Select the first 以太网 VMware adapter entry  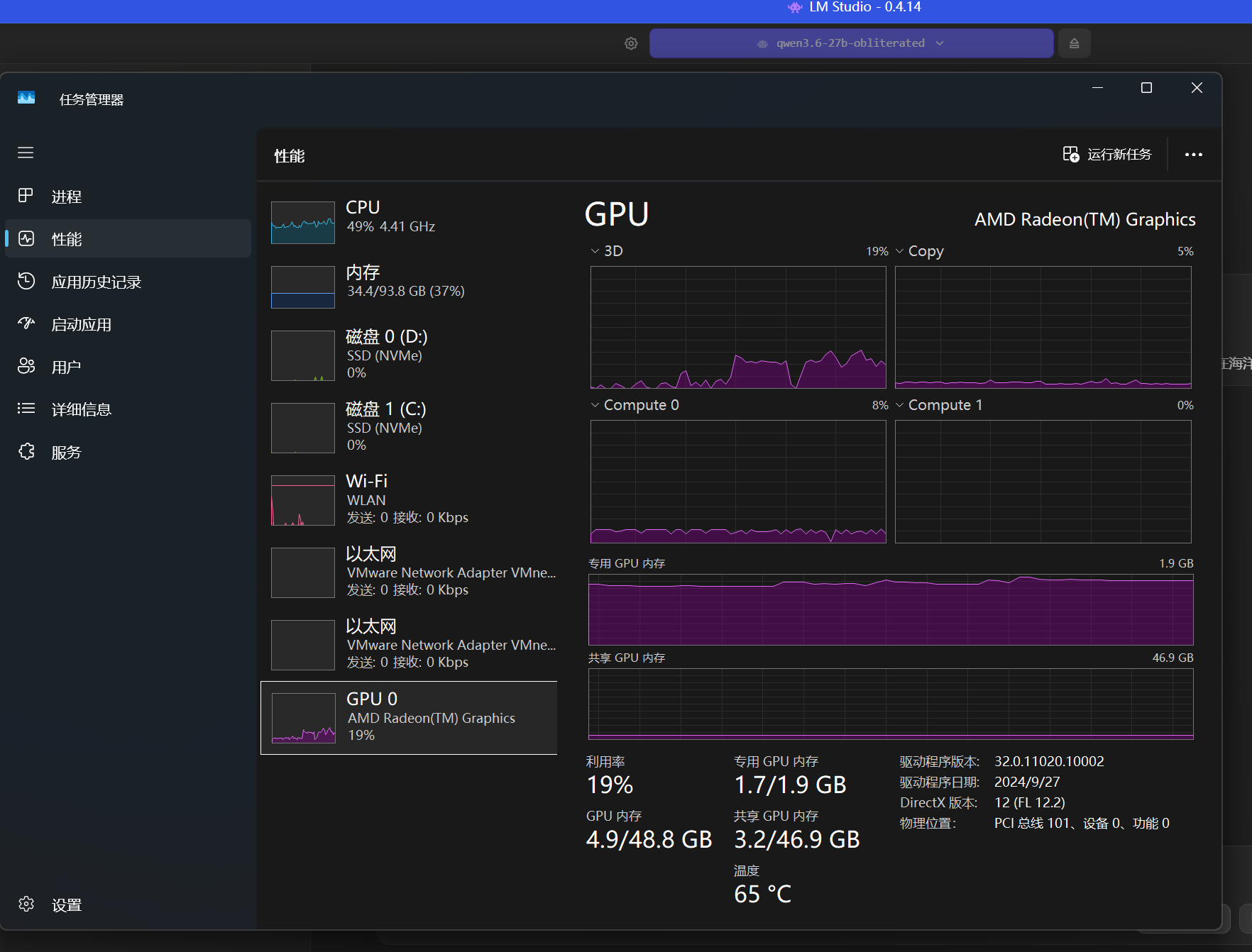(x=409, y=572)
